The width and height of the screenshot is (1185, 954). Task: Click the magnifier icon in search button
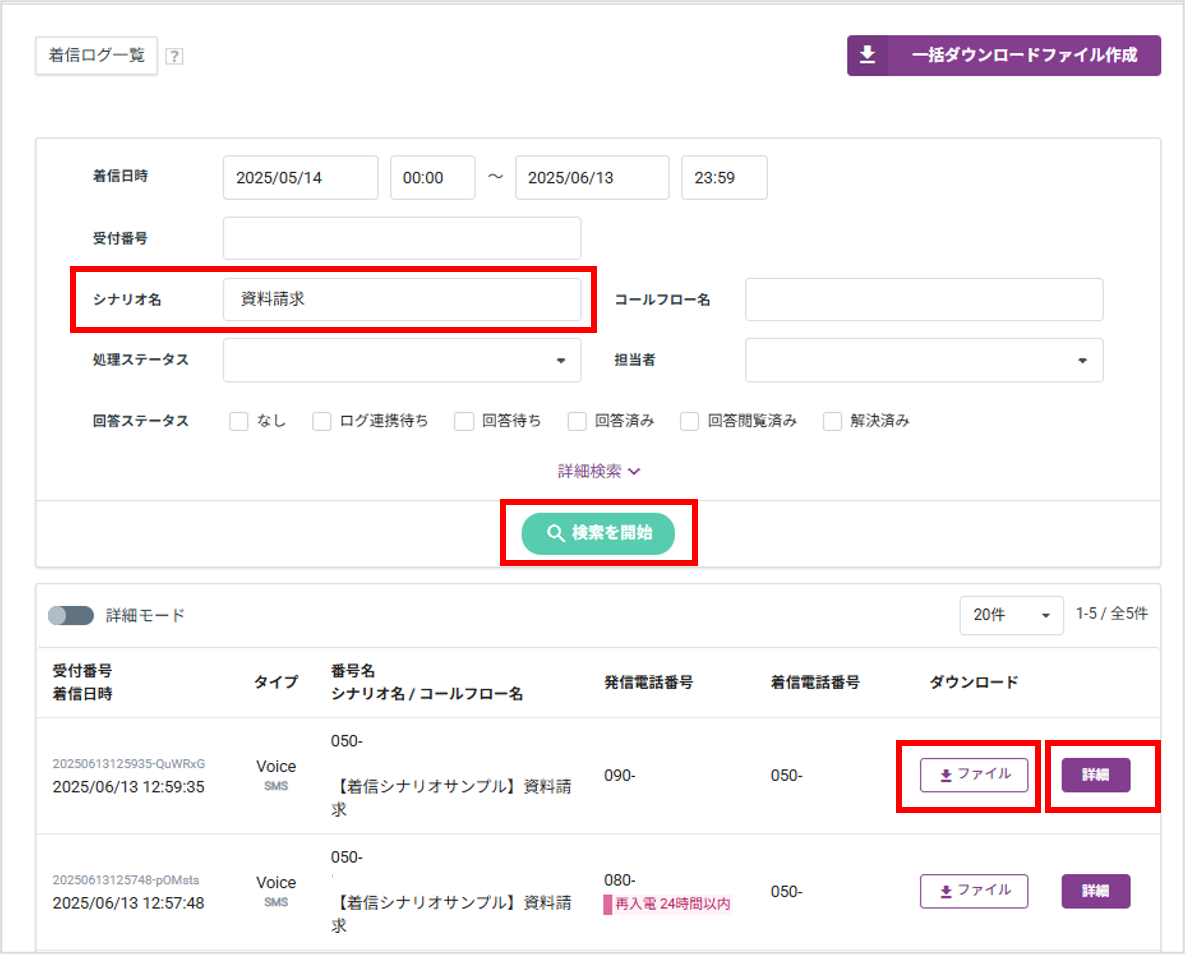pyautogui.click(x=555, y=533)
